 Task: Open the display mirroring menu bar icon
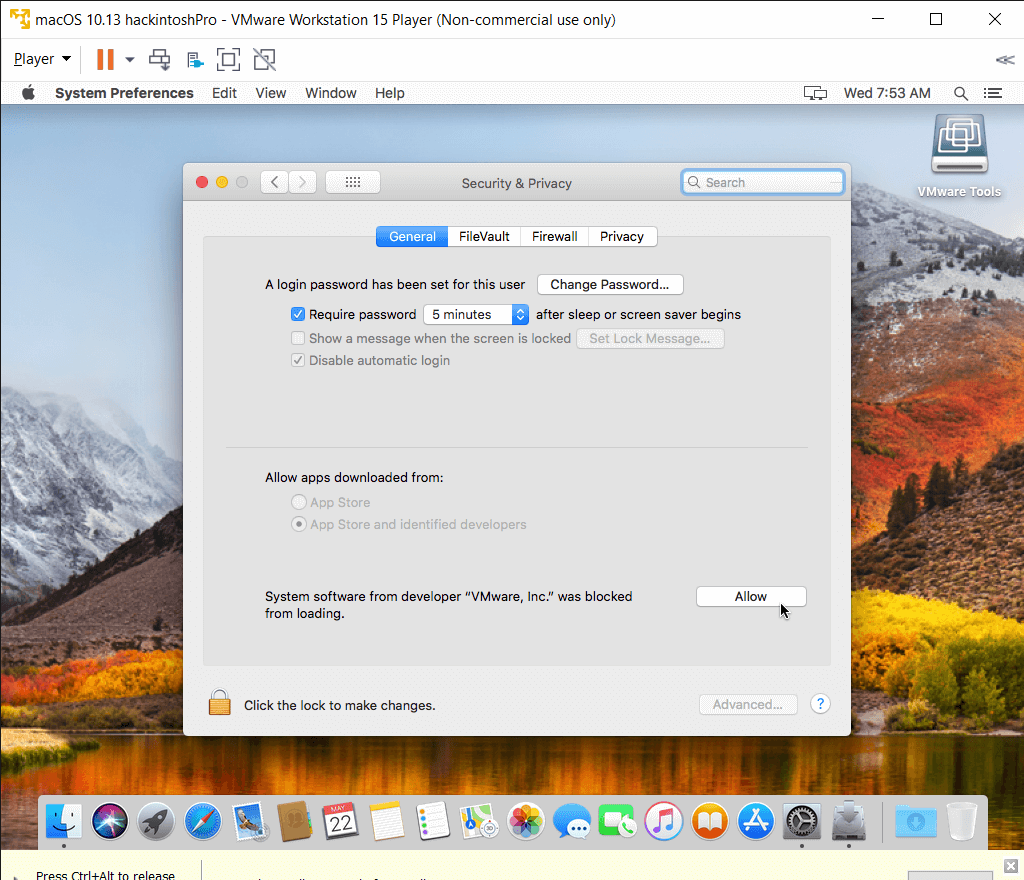click(x=815, y=93)
